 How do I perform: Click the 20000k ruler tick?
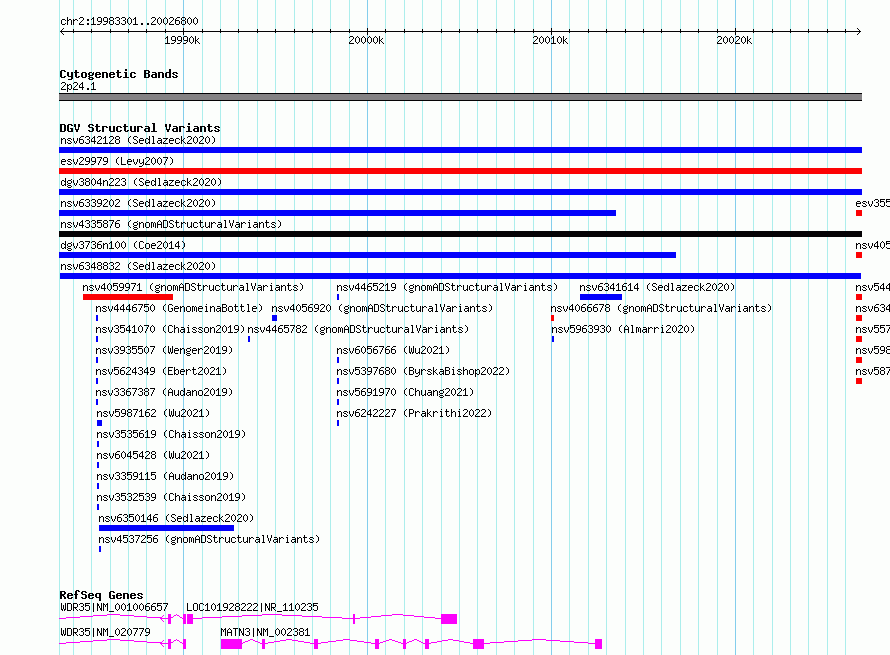click(366, 40)
